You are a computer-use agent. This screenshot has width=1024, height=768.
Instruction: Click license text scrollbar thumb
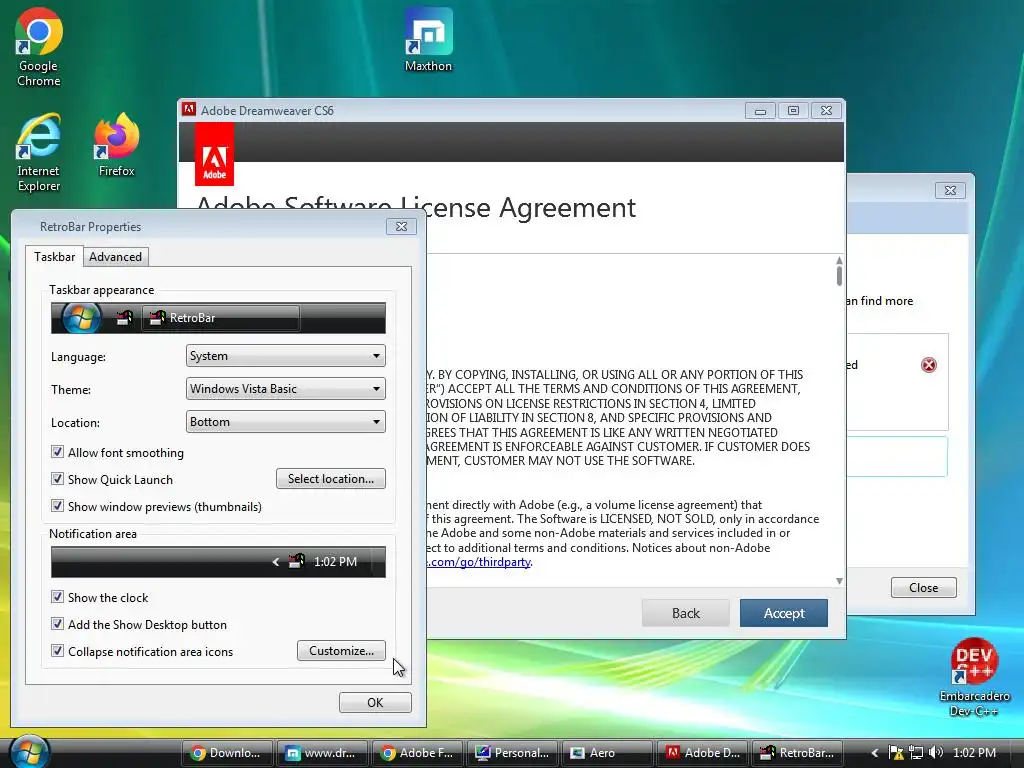coord(839,276)
